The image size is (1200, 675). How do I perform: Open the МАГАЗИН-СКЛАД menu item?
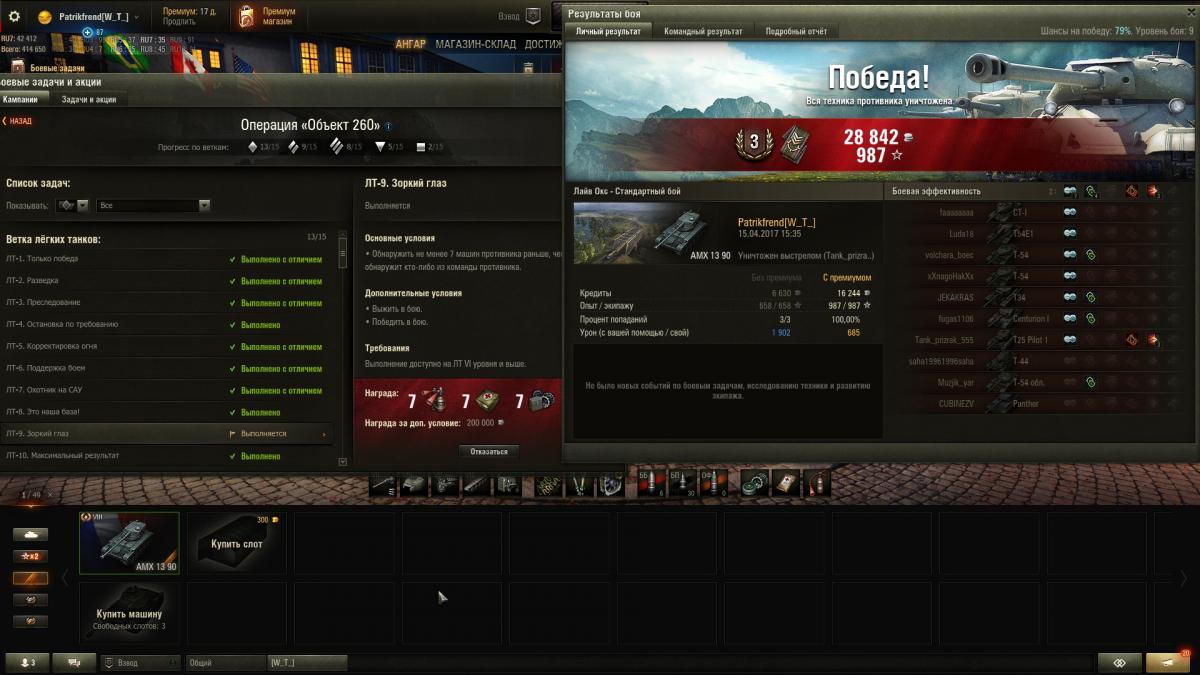(476, 44)
